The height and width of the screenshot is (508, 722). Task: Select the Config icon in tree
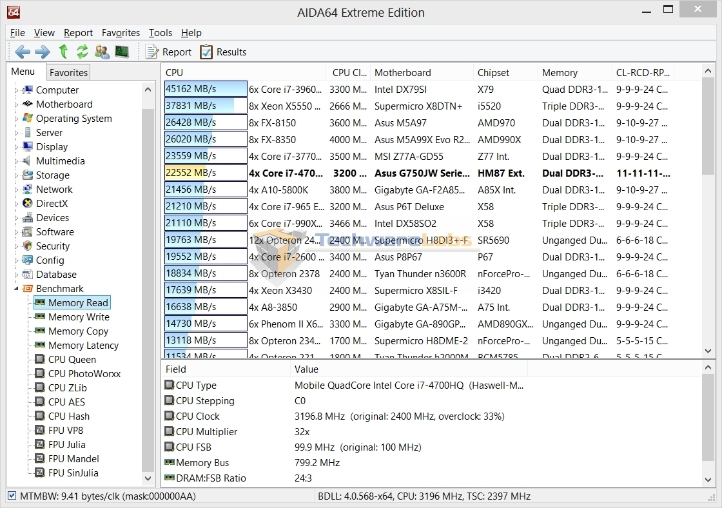point(28,260)
